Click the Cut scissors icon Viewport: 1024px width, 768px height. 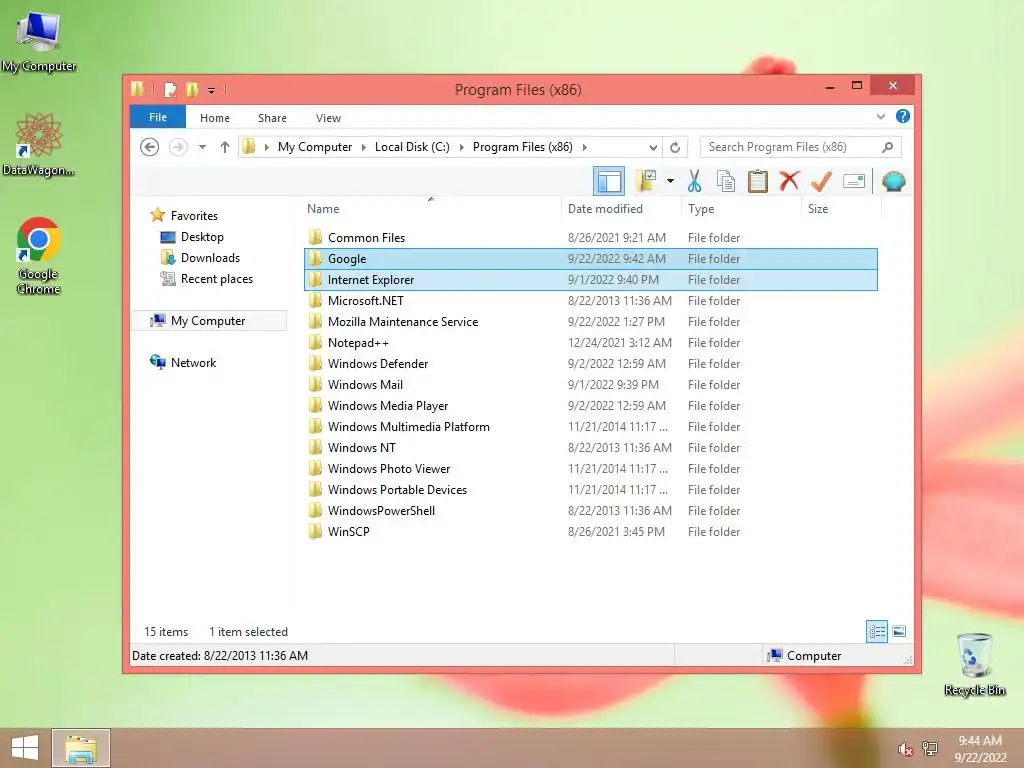pyautogui.click(x=694, y=181)
